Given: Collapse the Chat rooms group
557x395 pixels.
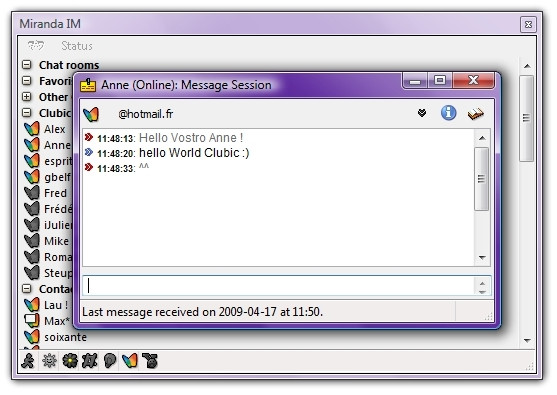Looking at the screenshot, I should coord(27,65).
